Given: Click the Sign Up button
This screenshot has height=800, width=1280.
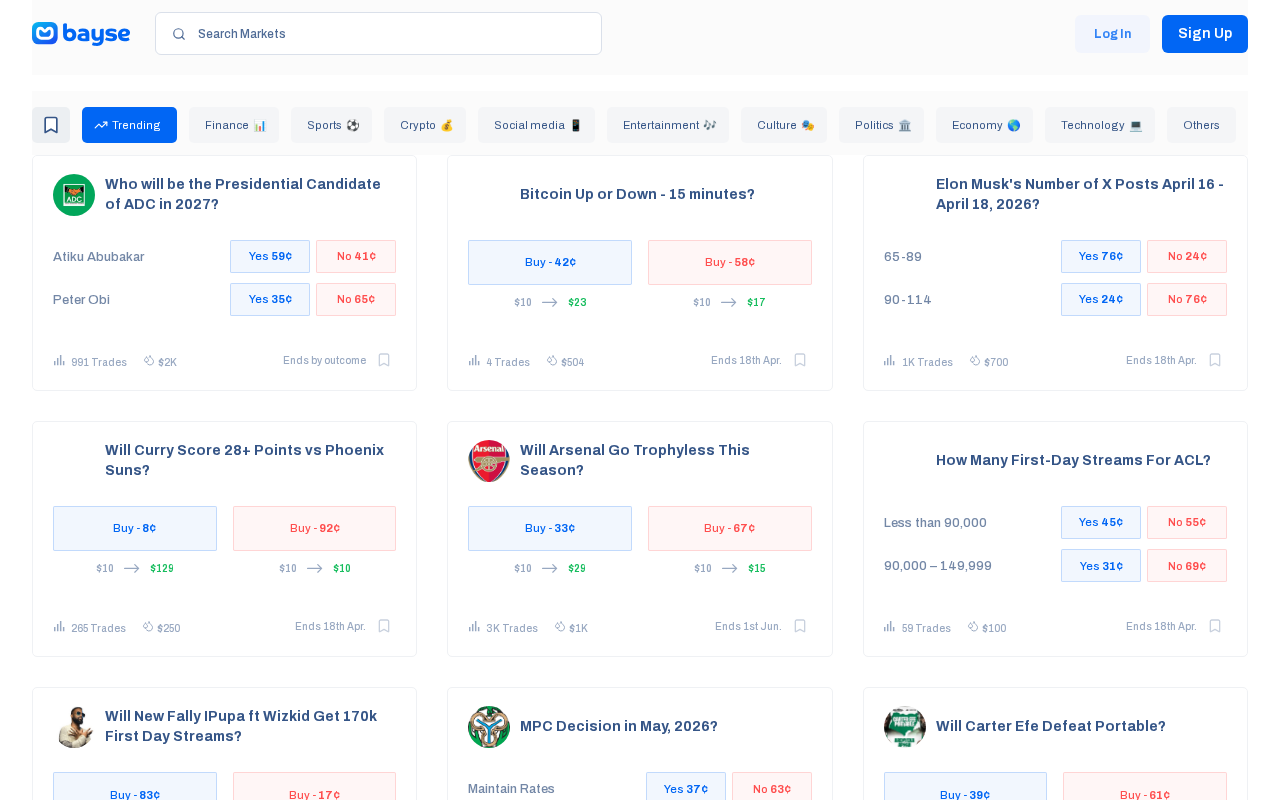Looking at the screenshot, I should (1205, 34).
